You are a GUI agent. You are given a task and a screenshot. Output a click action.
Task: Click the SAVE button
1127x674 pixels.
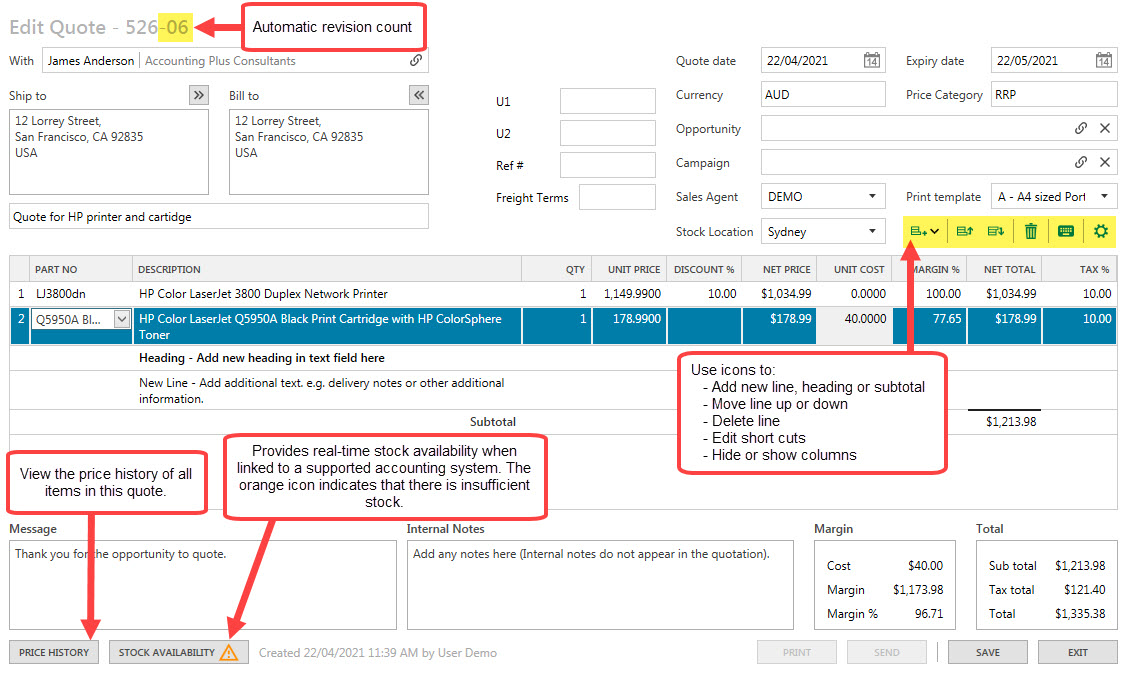coord(987,652)
